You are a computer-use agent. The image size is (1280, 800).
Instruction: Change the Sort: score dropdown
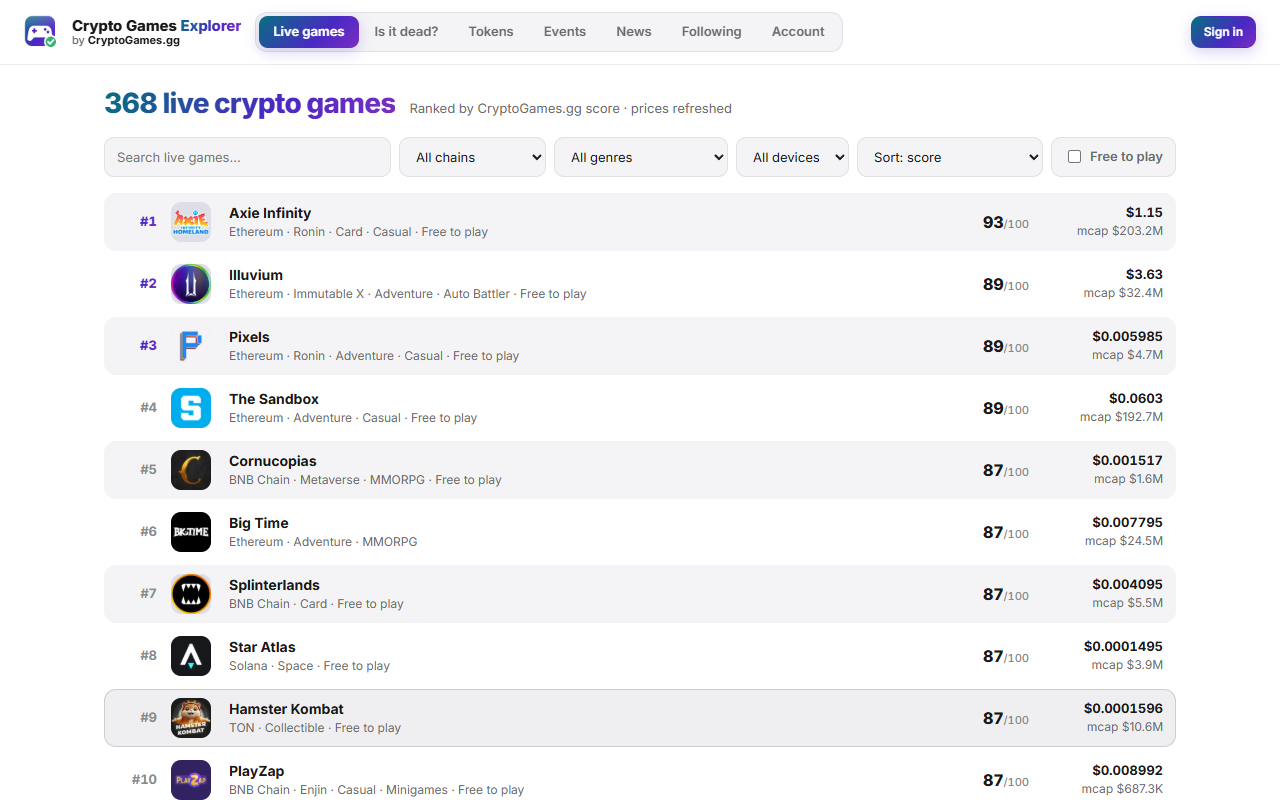click(950, 157)
